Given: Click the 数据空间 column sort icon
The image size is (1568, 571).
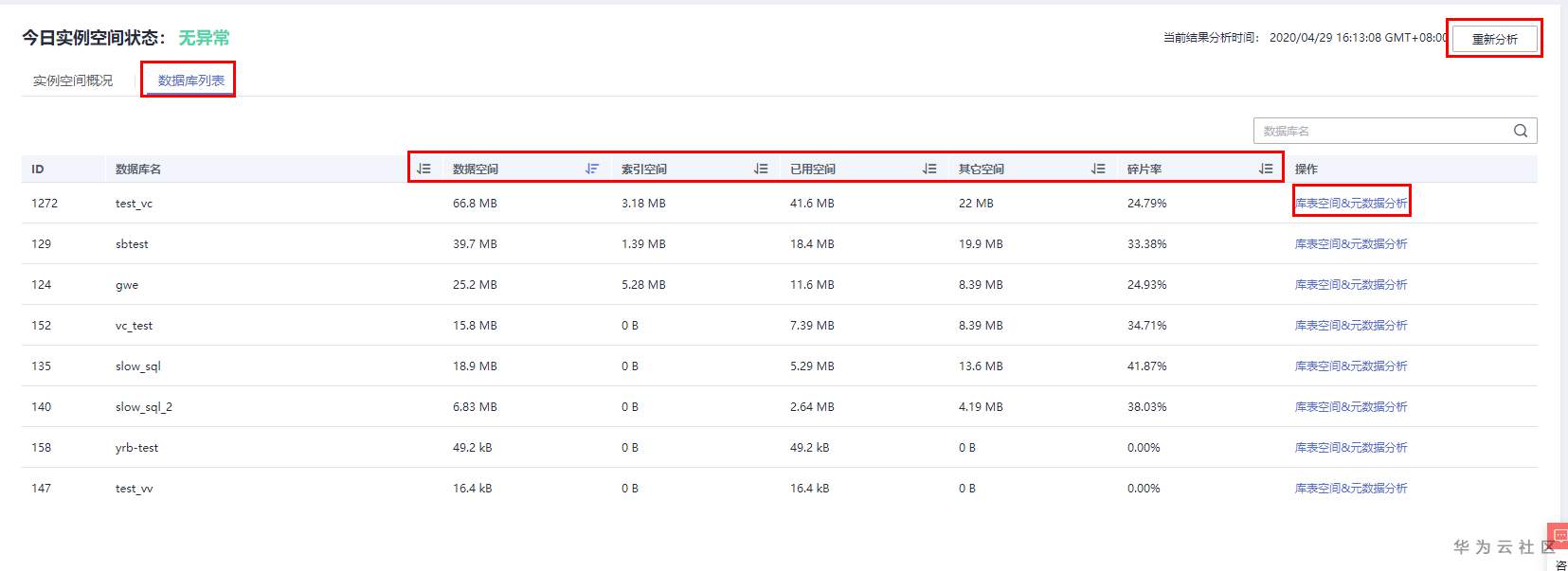Looking at the screenshot, I should pyautogui.click(x=592, y=169).
